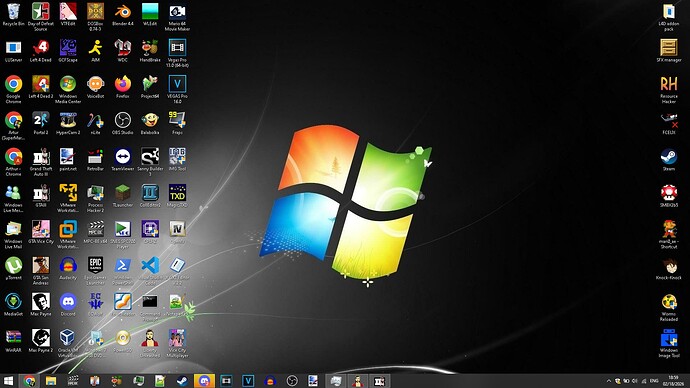
Task: Launch paint.net desktop shortcut
Action: [x=68, y=159]
